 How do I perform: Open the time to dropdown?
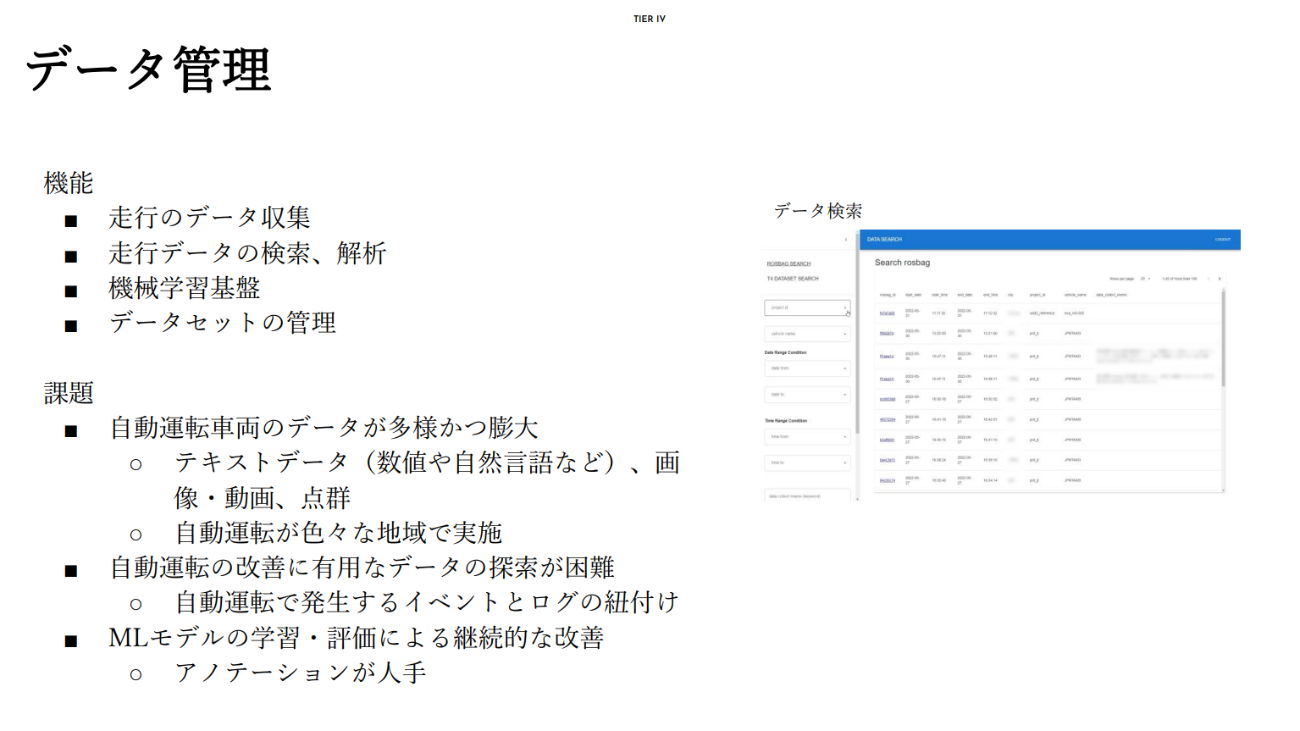[x=807, y=463]
